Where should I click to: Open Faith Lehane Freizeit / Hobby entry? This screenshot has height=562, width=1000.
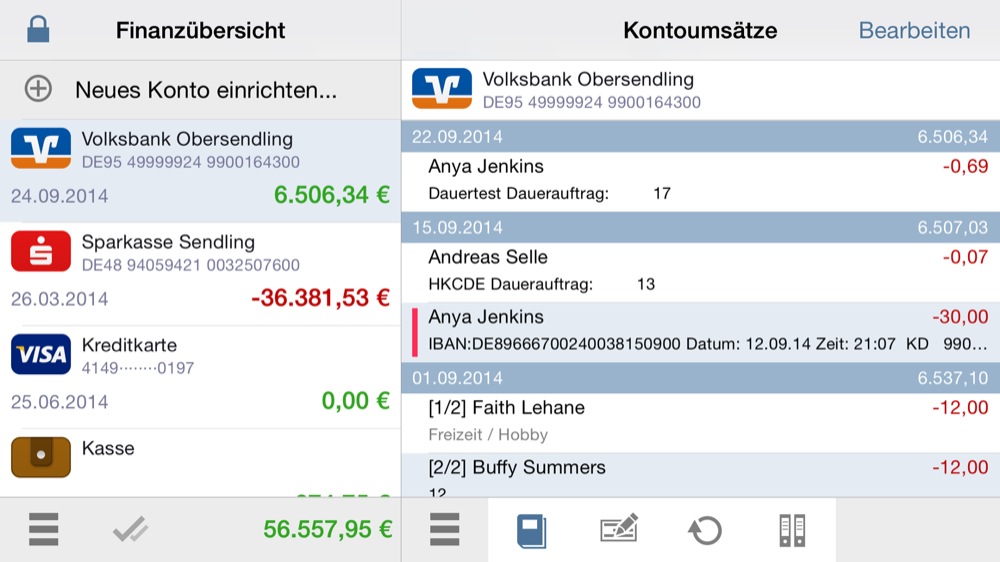[700, 421]
